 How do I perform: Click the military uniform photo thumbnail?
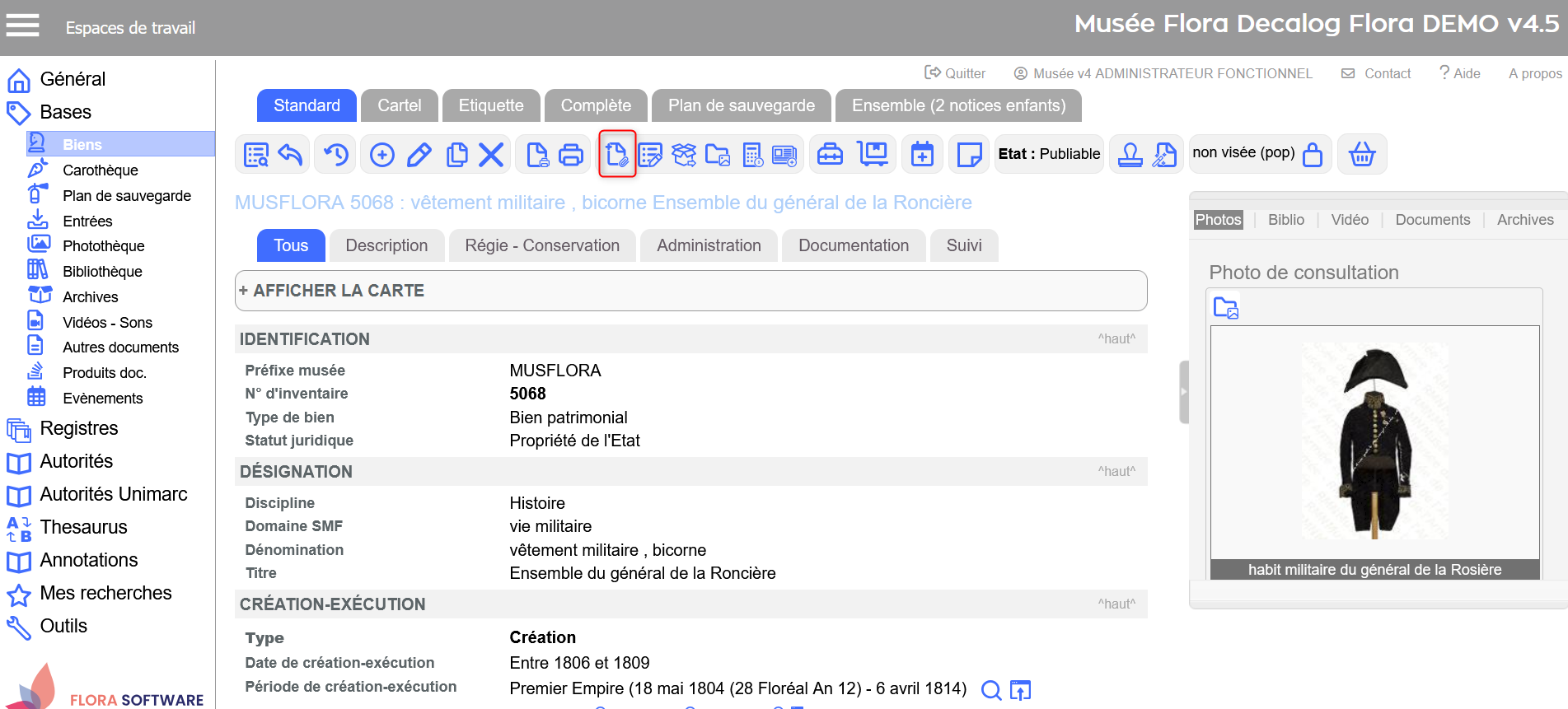click(1374, 442)
